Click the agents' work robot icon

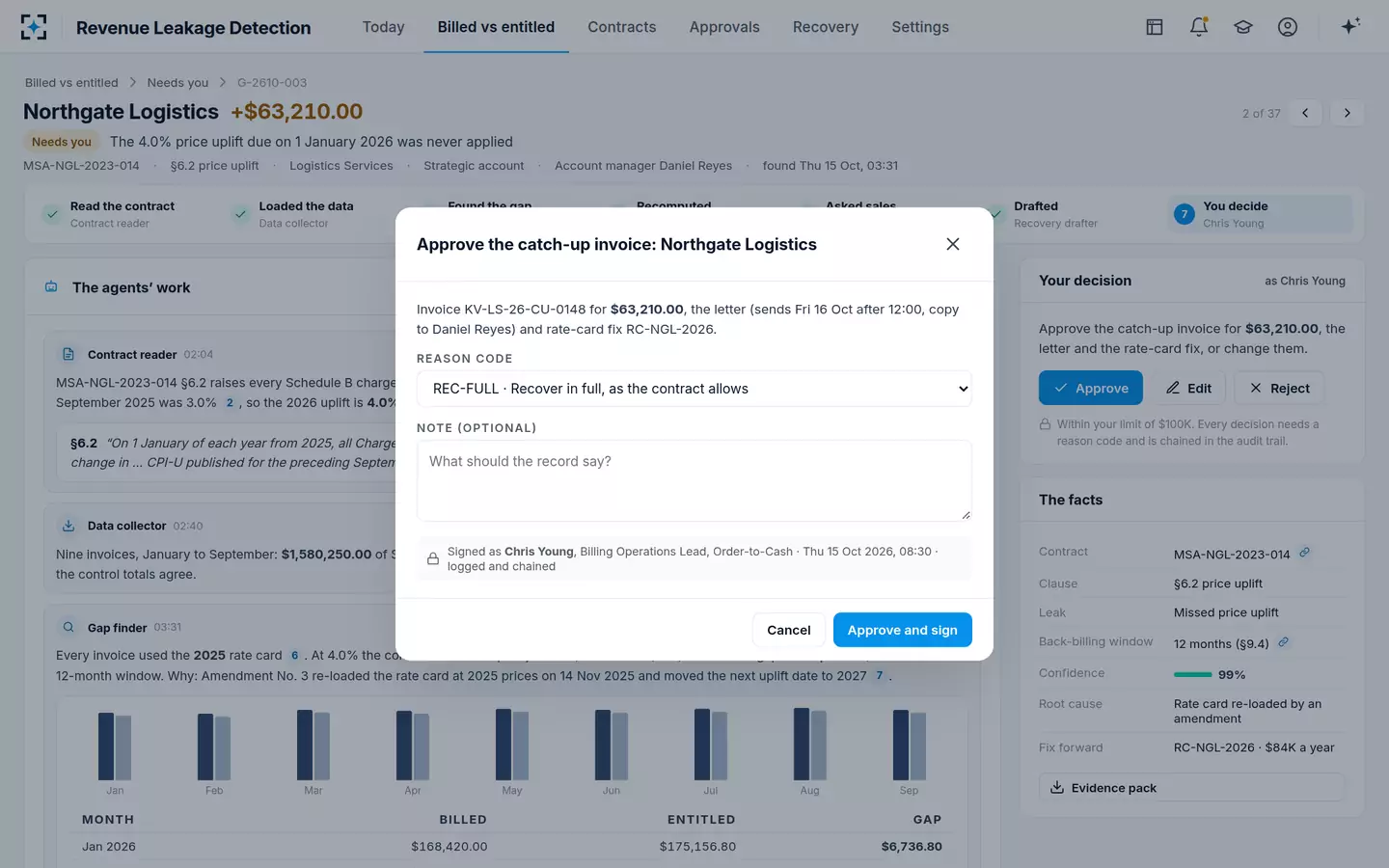pyautogui.click(x=51, y=286)
